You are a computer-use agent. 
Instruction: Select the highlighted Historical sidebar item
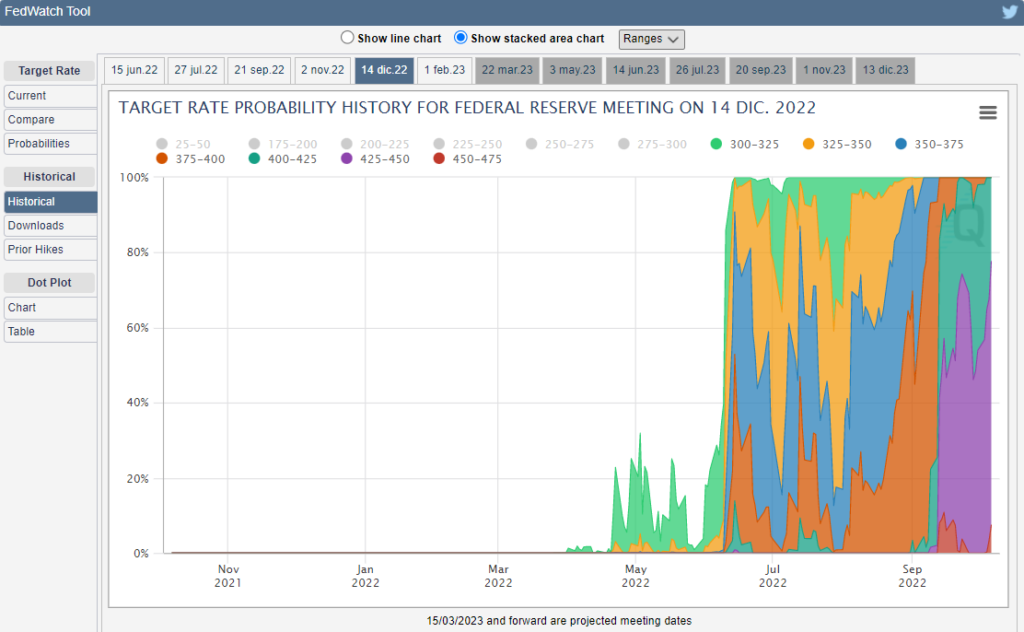point(50,202)
